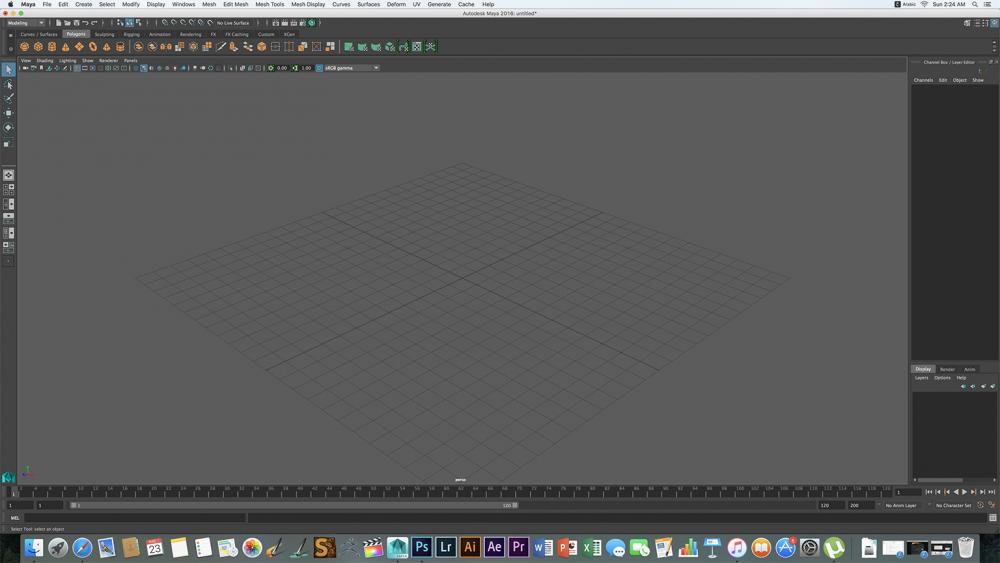This screenshot has height=563, width=1000.
Task: Click the Save Scene icon
Action: coord(76,23)
